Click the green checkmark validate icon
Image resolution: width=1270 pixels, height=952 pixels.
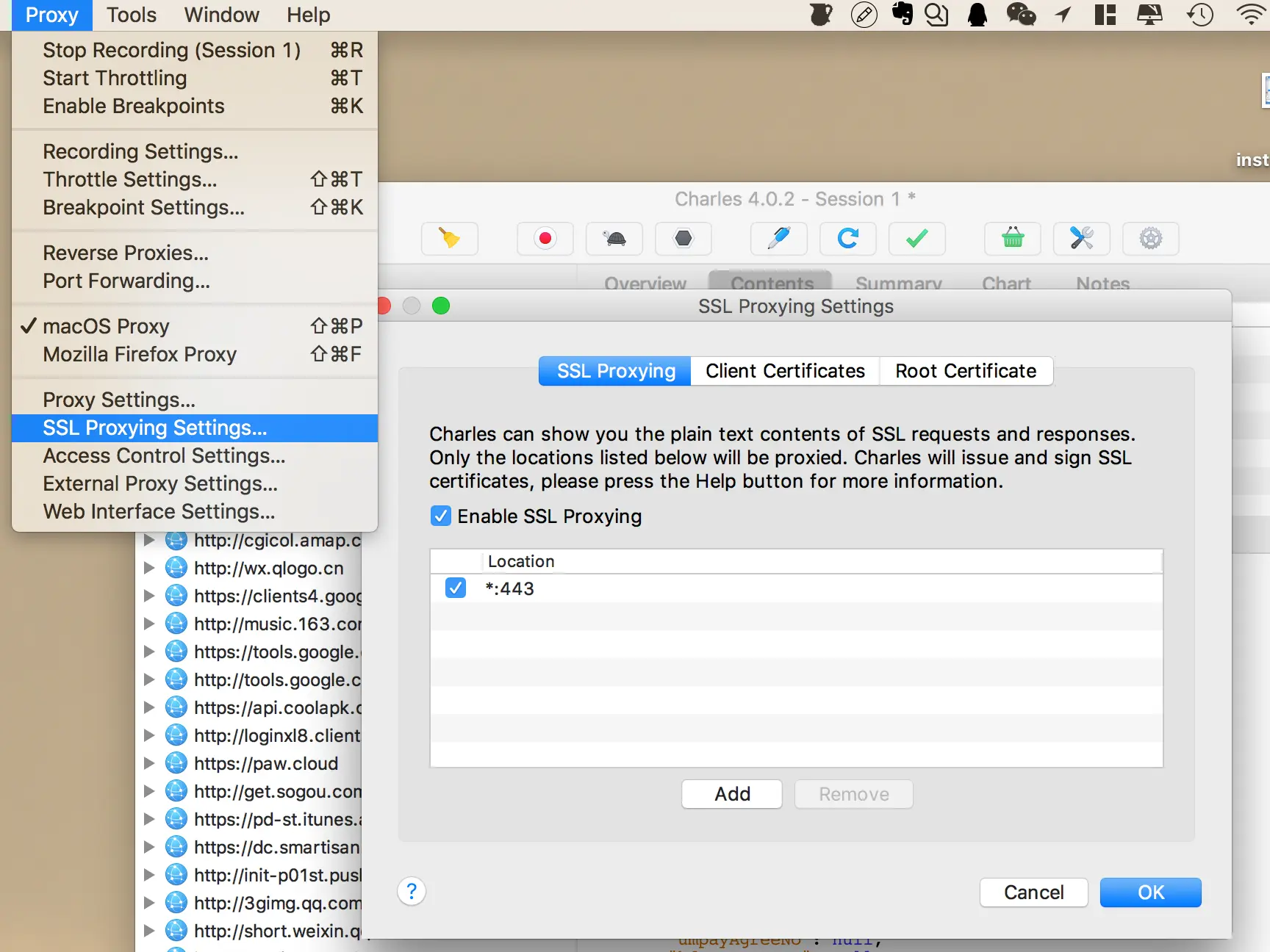click(x=917, y=239)
